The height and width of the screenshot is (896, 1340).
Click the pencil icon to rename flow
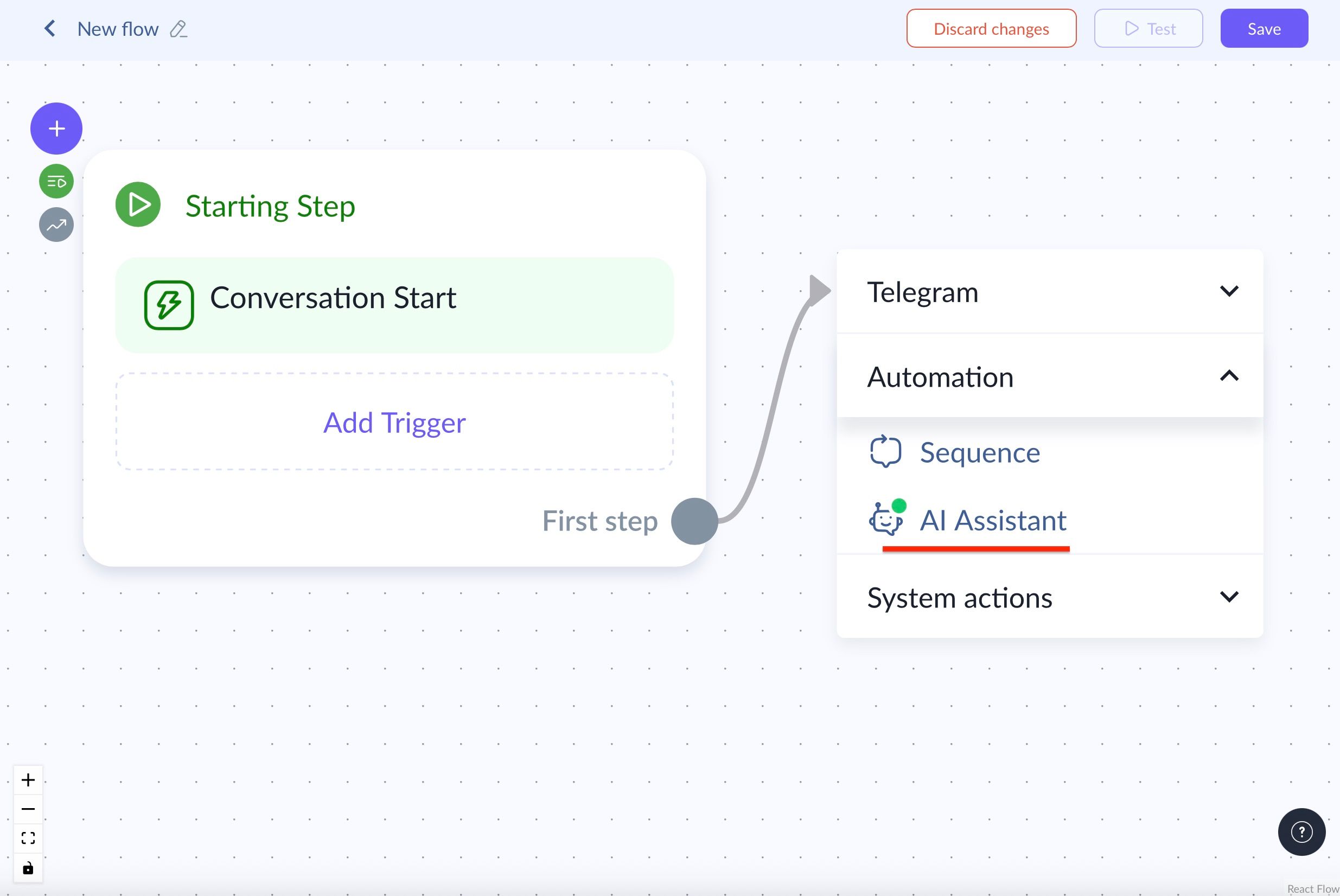178,29
